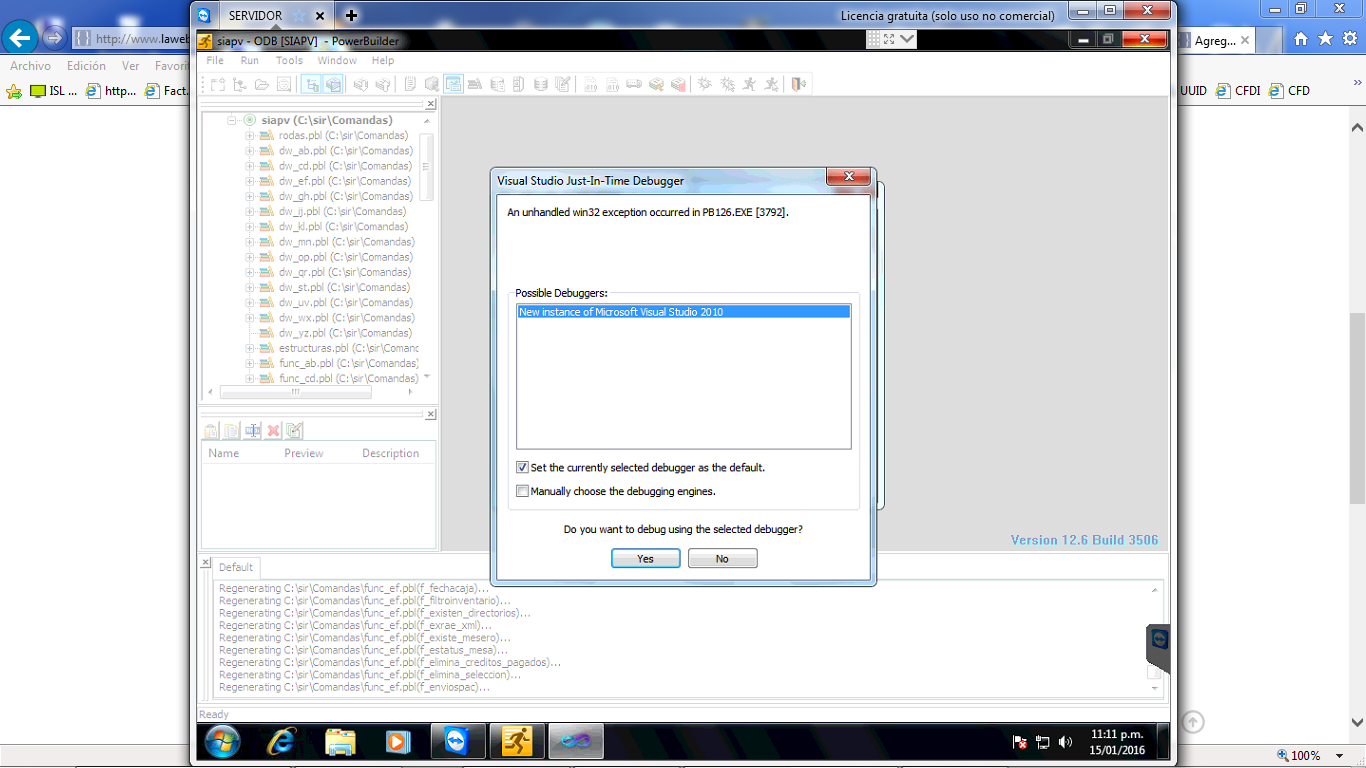Image resolution: width=1366 pixels, height=768 pixels.
Task: Click the Incremental Build toolbar icon
Action: tap(590, 85)
